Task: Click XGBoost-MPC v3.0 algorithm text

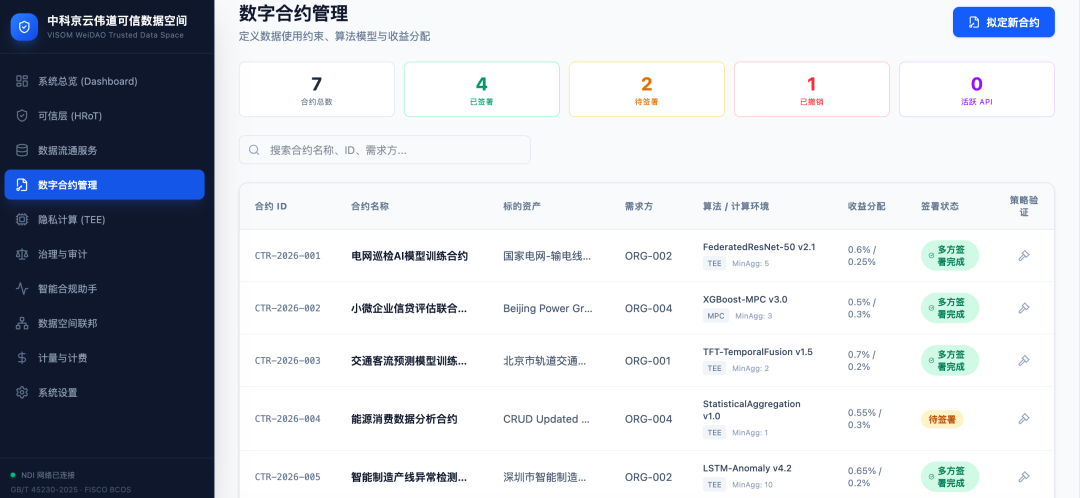Action: point(745,299)
